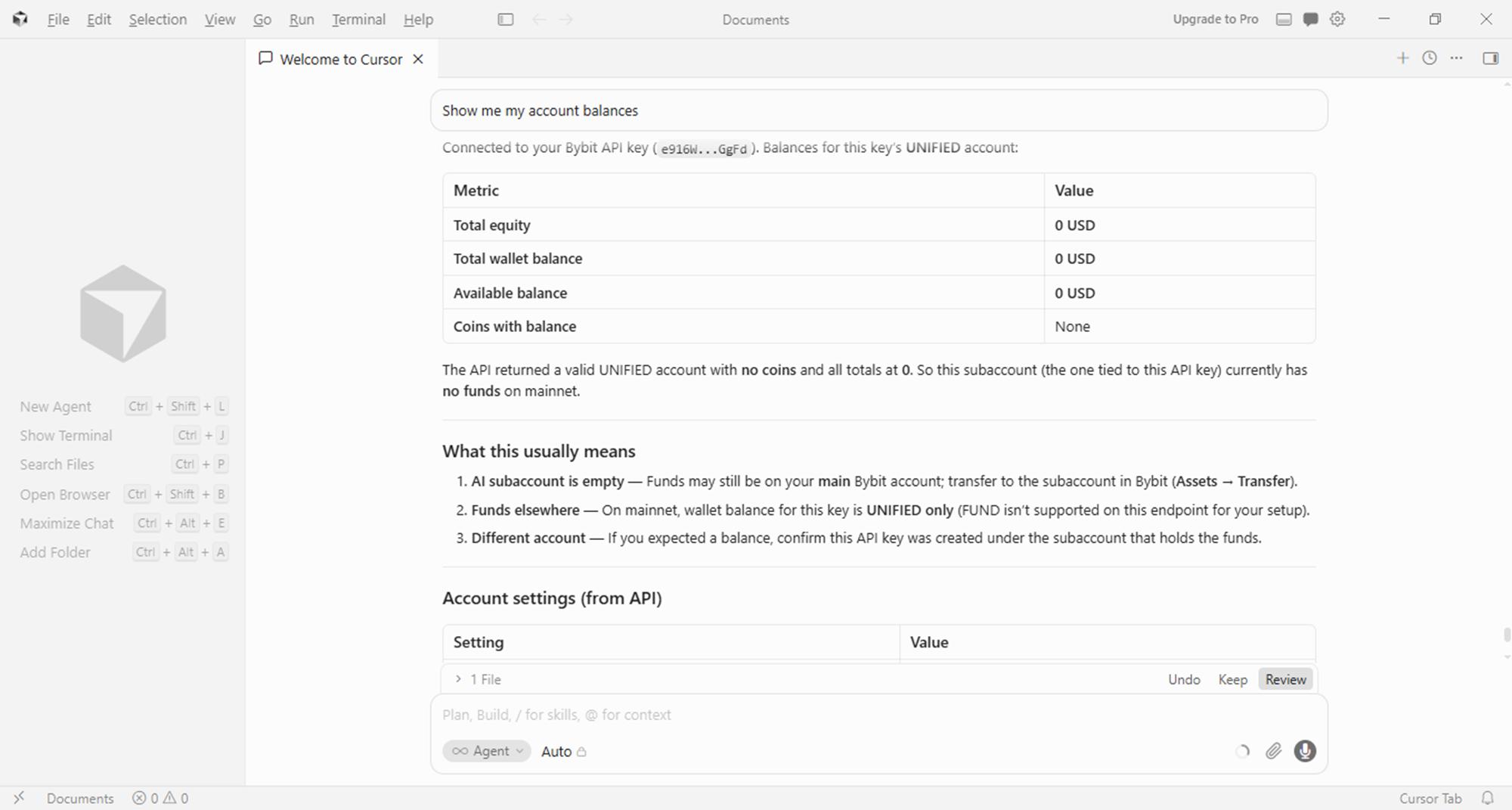Start a new chat with plus icon
This screenshot has width=1512, height=810.
tap(1402, 58)
